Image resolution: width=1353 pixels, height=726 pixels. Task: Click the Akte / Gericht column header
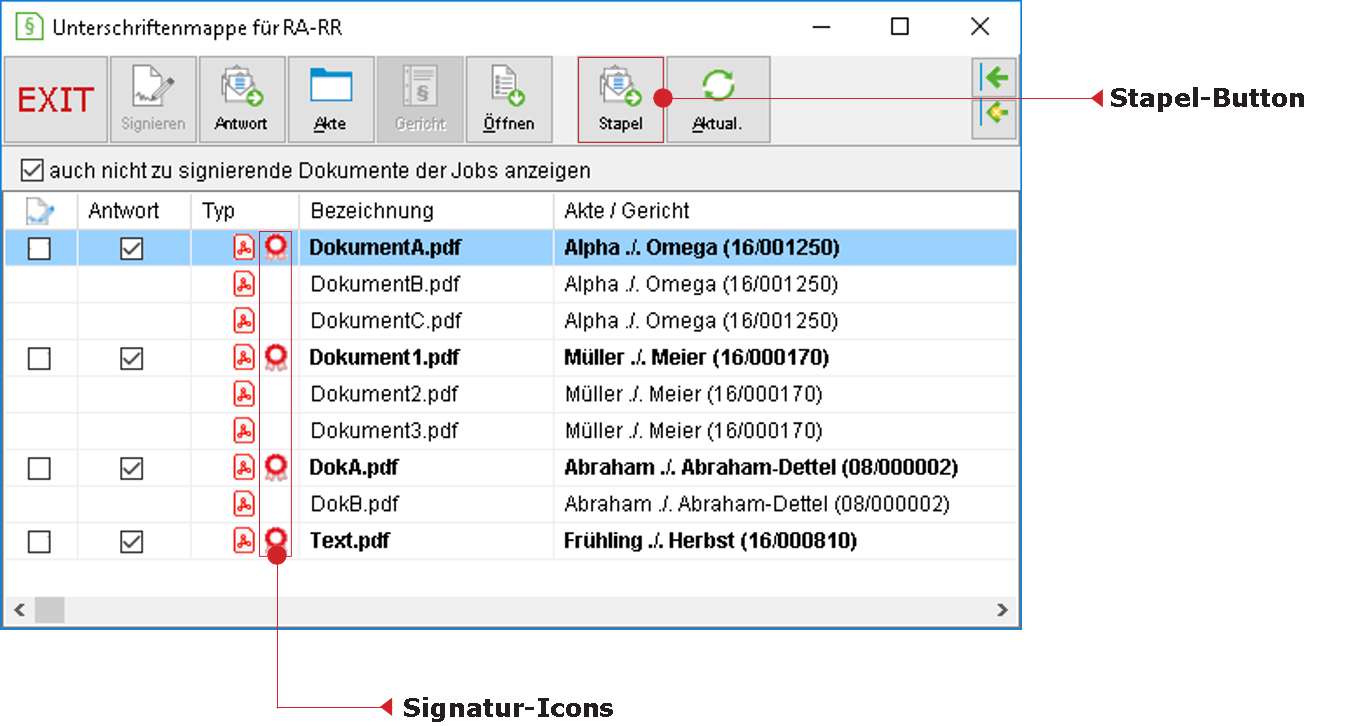(627, 211)
